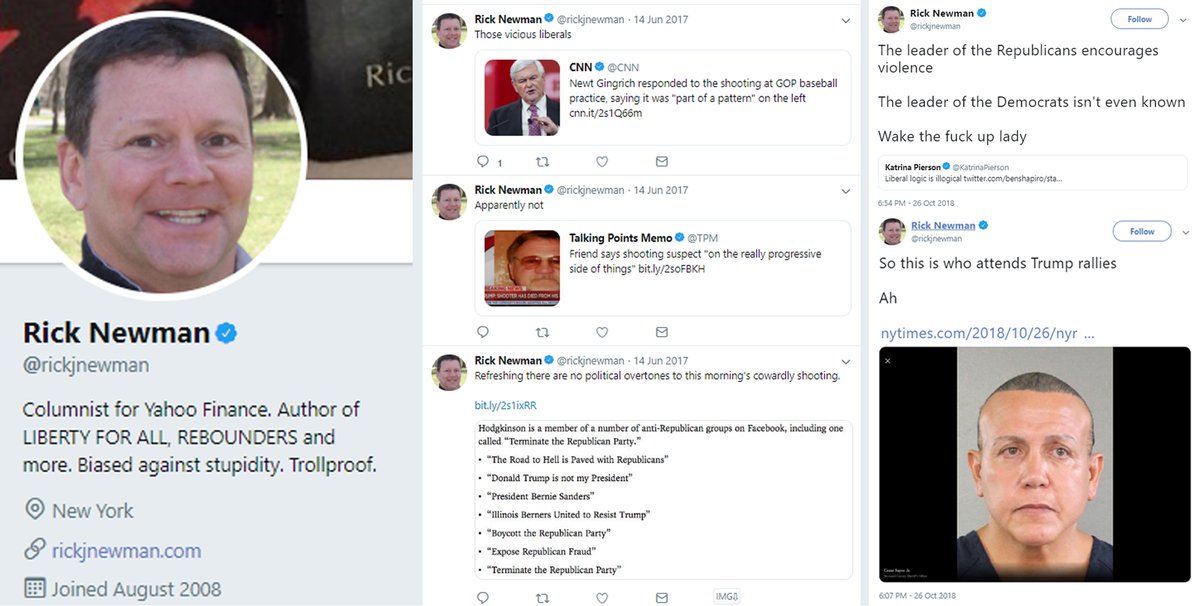Viewport: 1200px width, 606px height.
Task: Send "Those vicious liberals" tweet via direct message
Action: point(661,161)
